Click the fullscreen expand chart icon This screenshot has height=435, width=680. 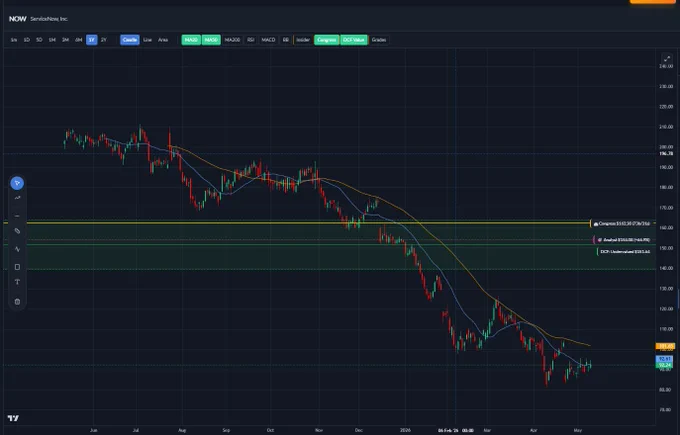(x=667, y=59)
